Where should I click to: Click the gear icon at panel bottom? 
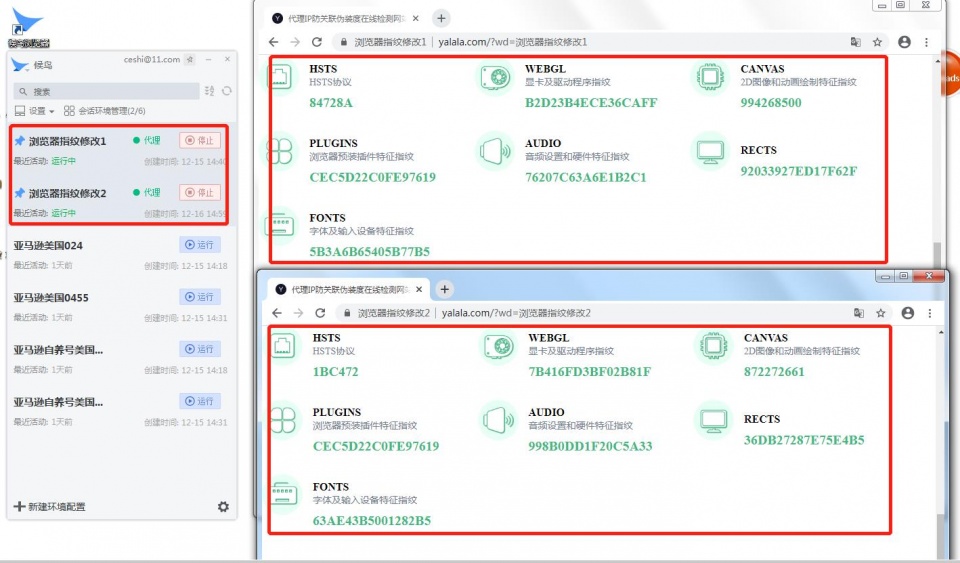[x=223, y=507]
